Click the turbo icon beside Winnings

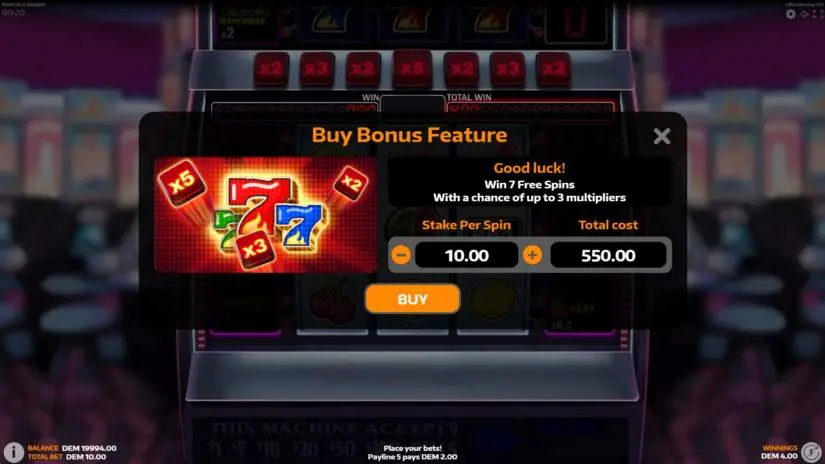click(x=811, y=452)
